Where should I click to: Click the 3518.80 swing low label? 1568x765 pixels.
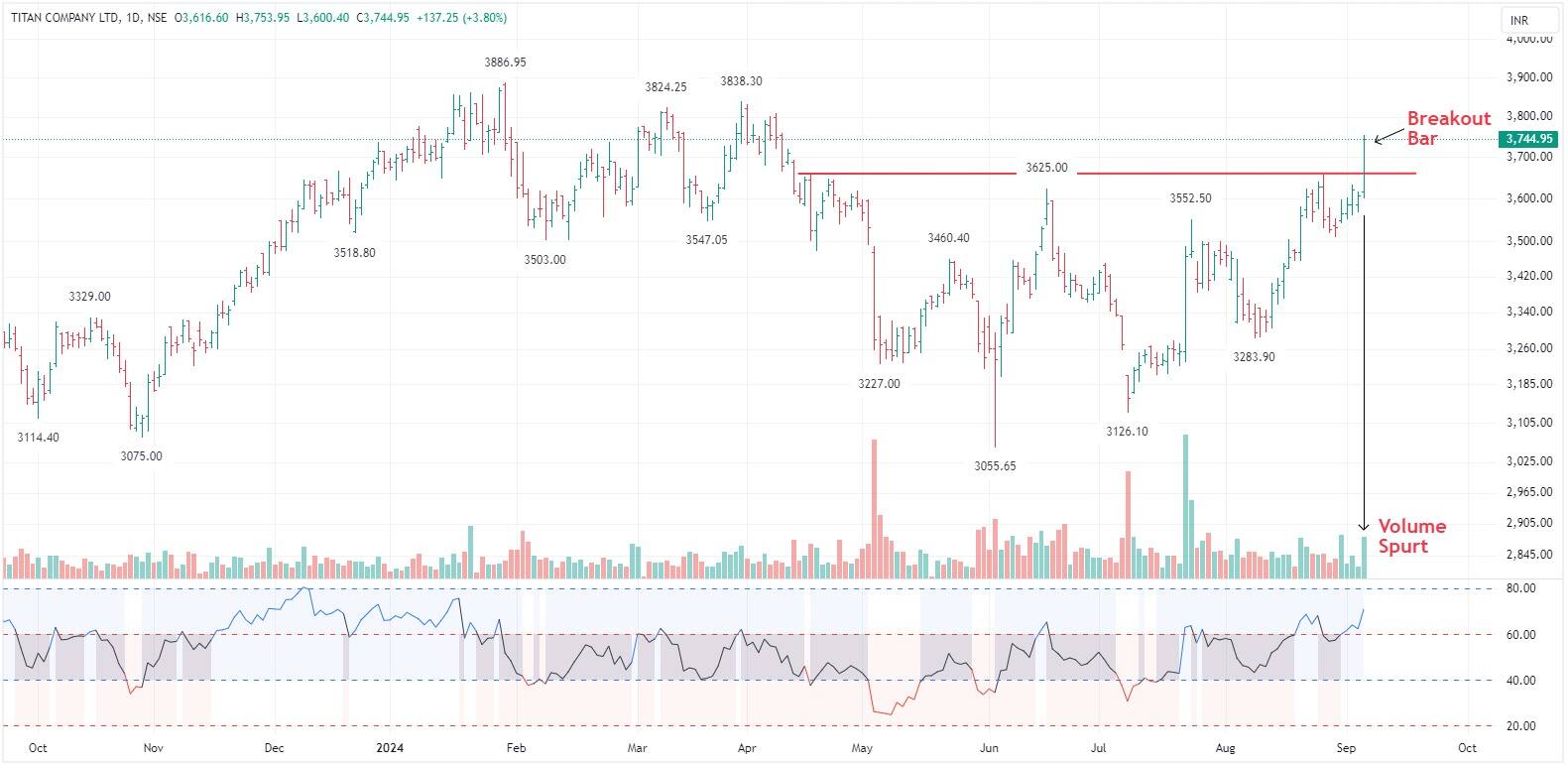pyautogui.click(x=355, y=253)
